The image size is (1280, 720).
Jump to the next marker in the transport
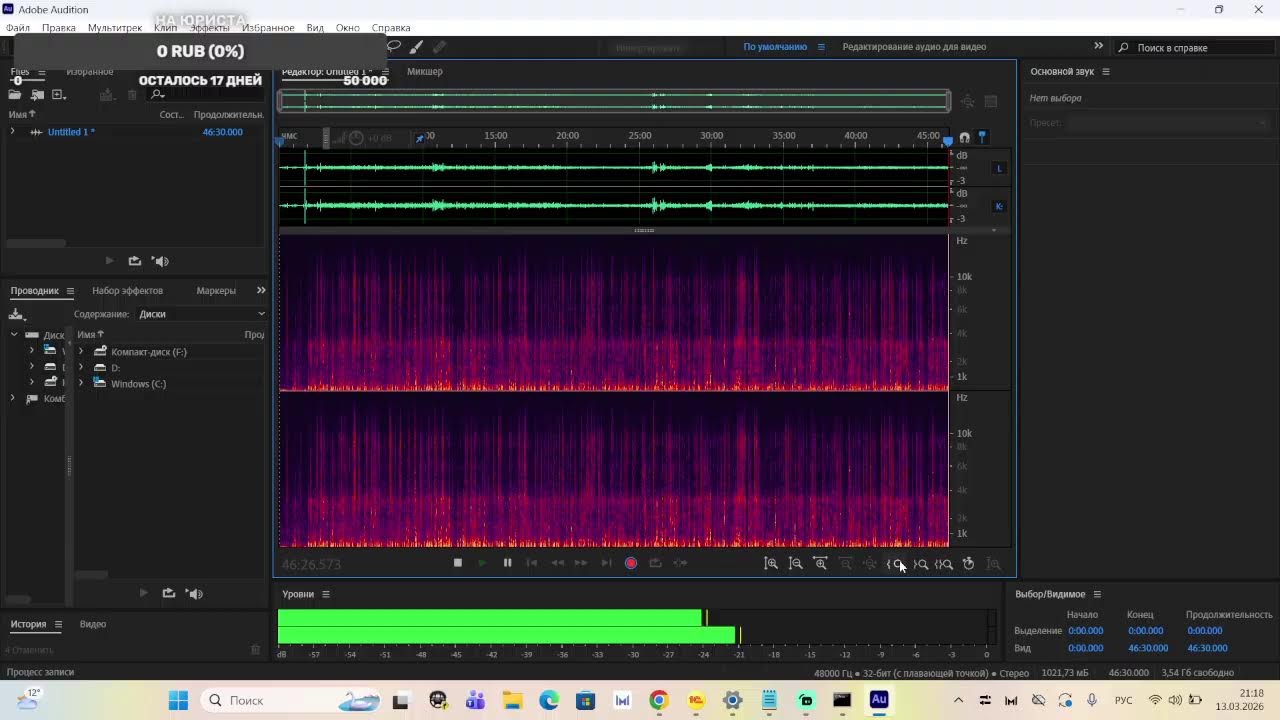point(606,563)
